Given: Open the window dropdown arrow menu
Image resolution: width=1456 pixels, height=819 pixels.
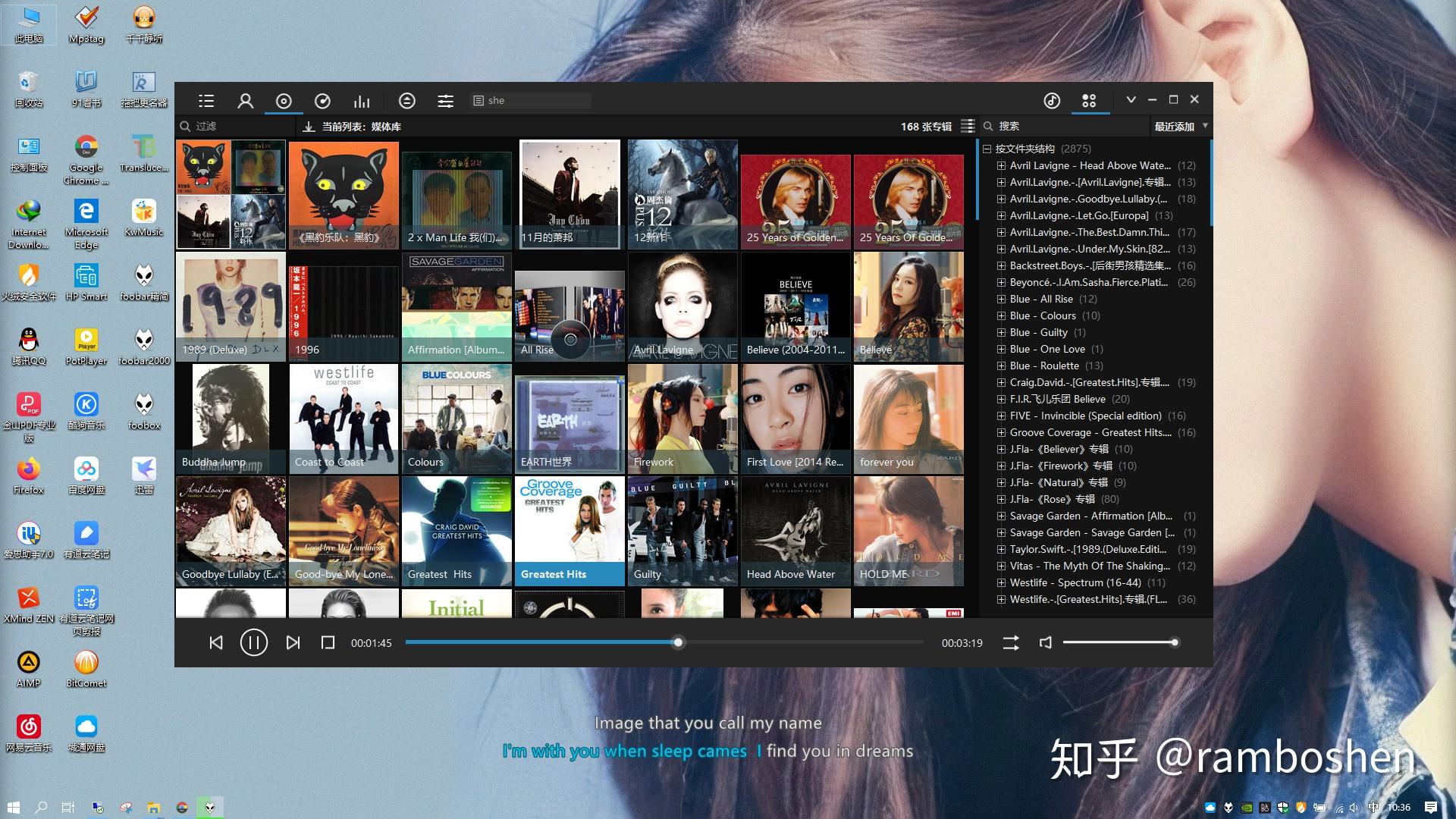Looking at the screenshot, I should point(1131,99).
